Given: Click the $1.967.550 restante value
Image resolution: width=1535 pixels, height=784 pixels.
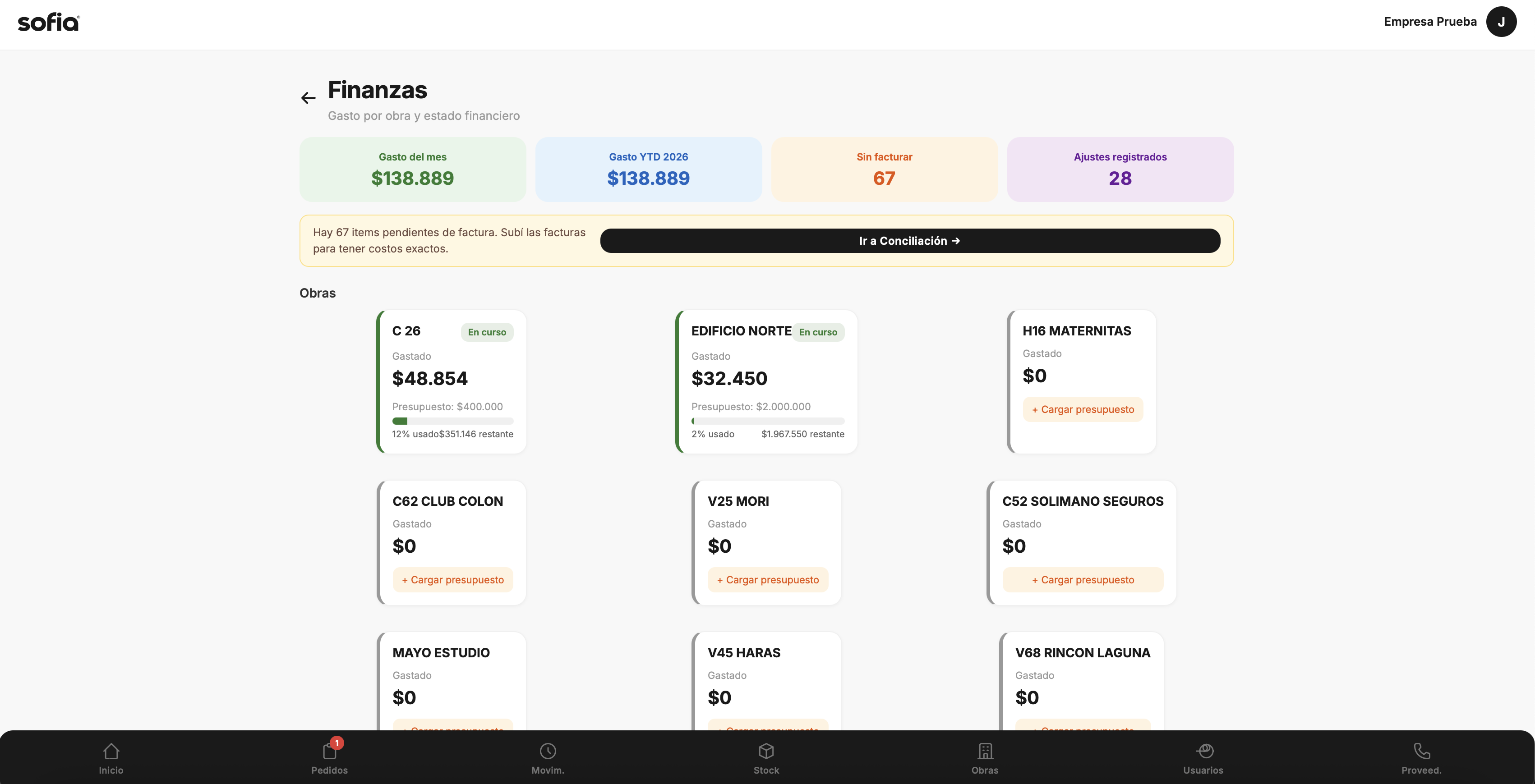Looking at the screenshot, I should tap(802, 434).
